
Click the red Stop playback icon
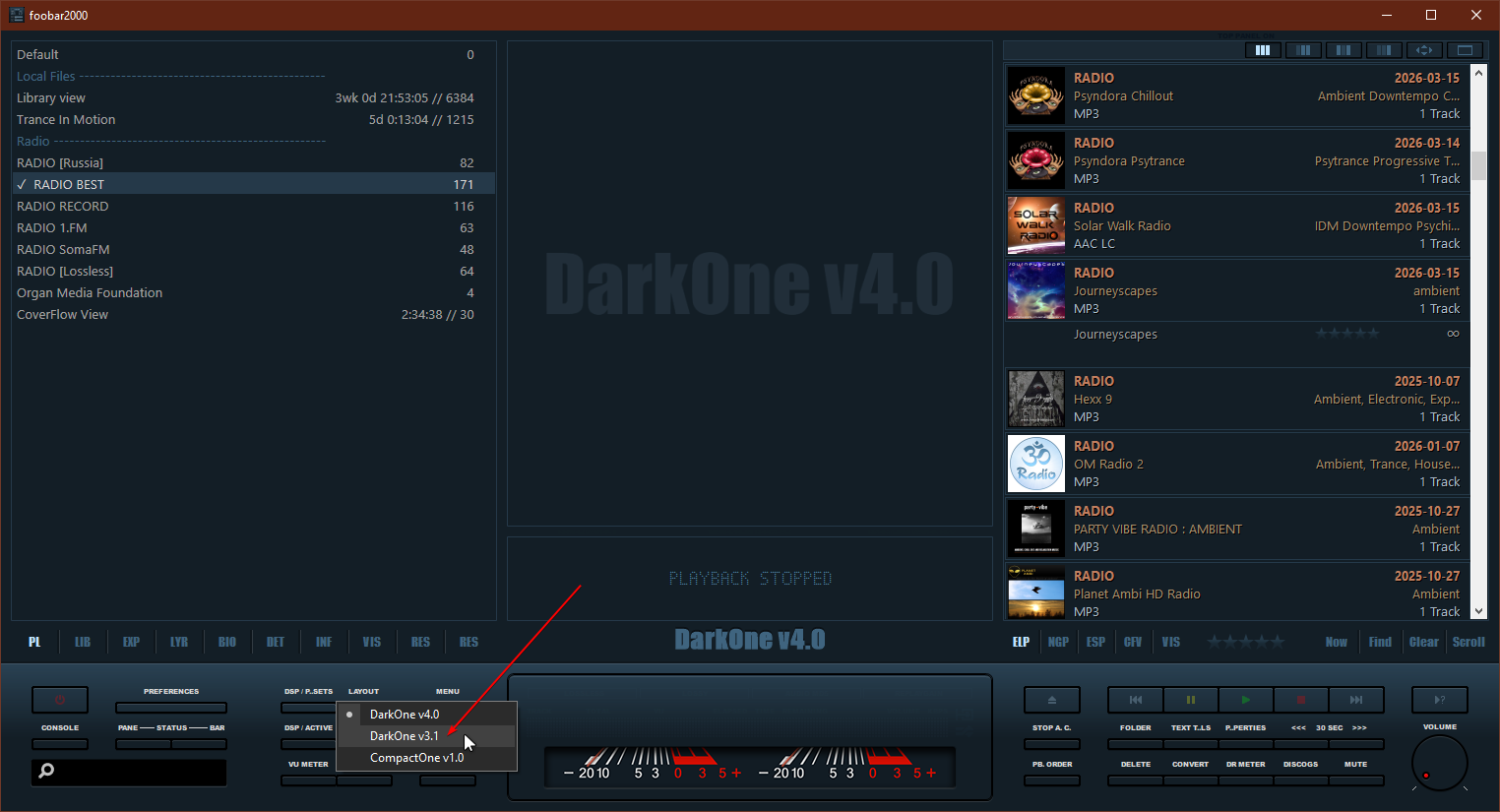click(1300, 700)
